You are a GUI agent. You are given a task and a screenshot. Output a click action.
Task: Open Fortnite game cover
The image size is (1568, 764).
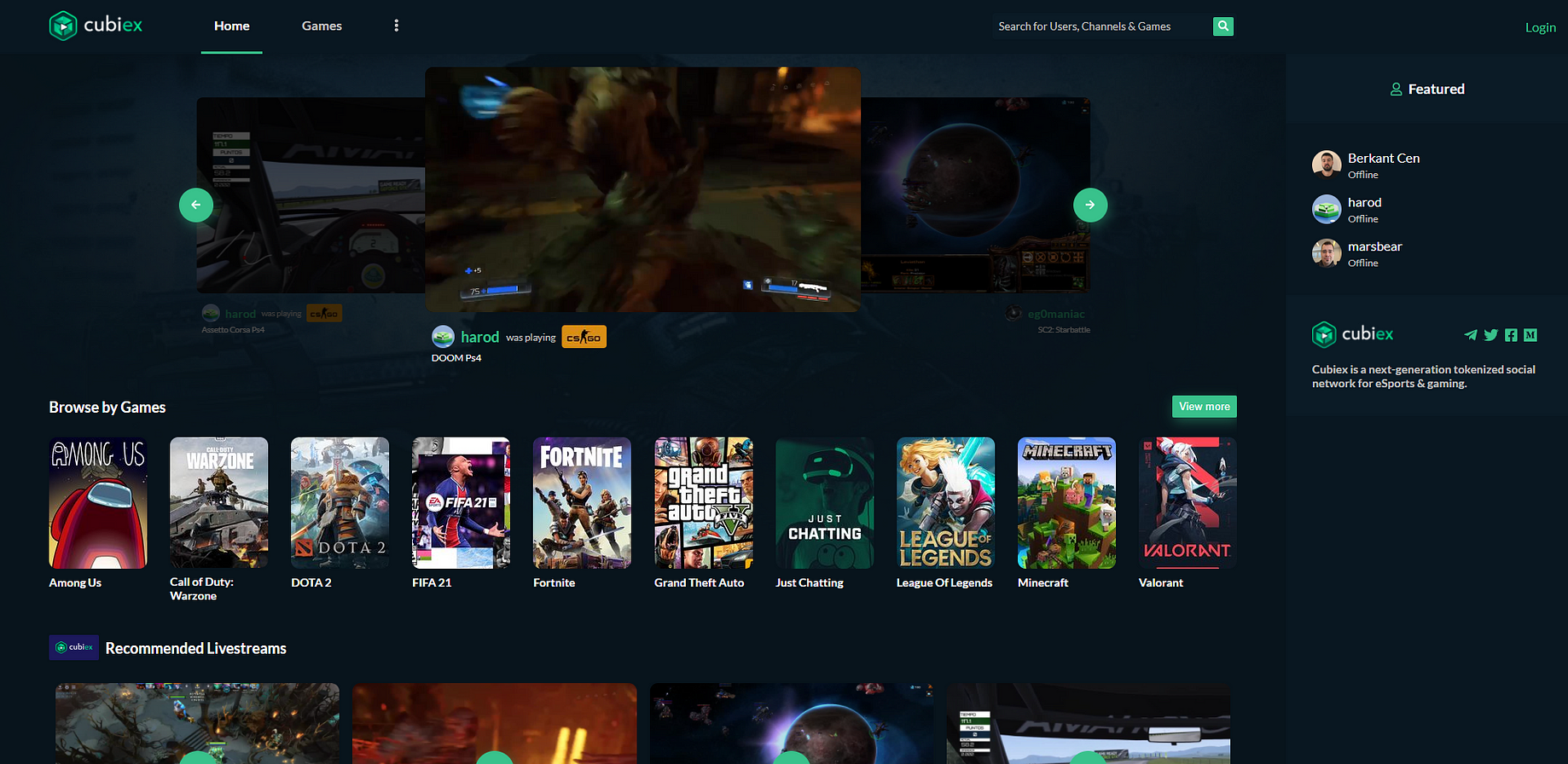pos(583,503)
